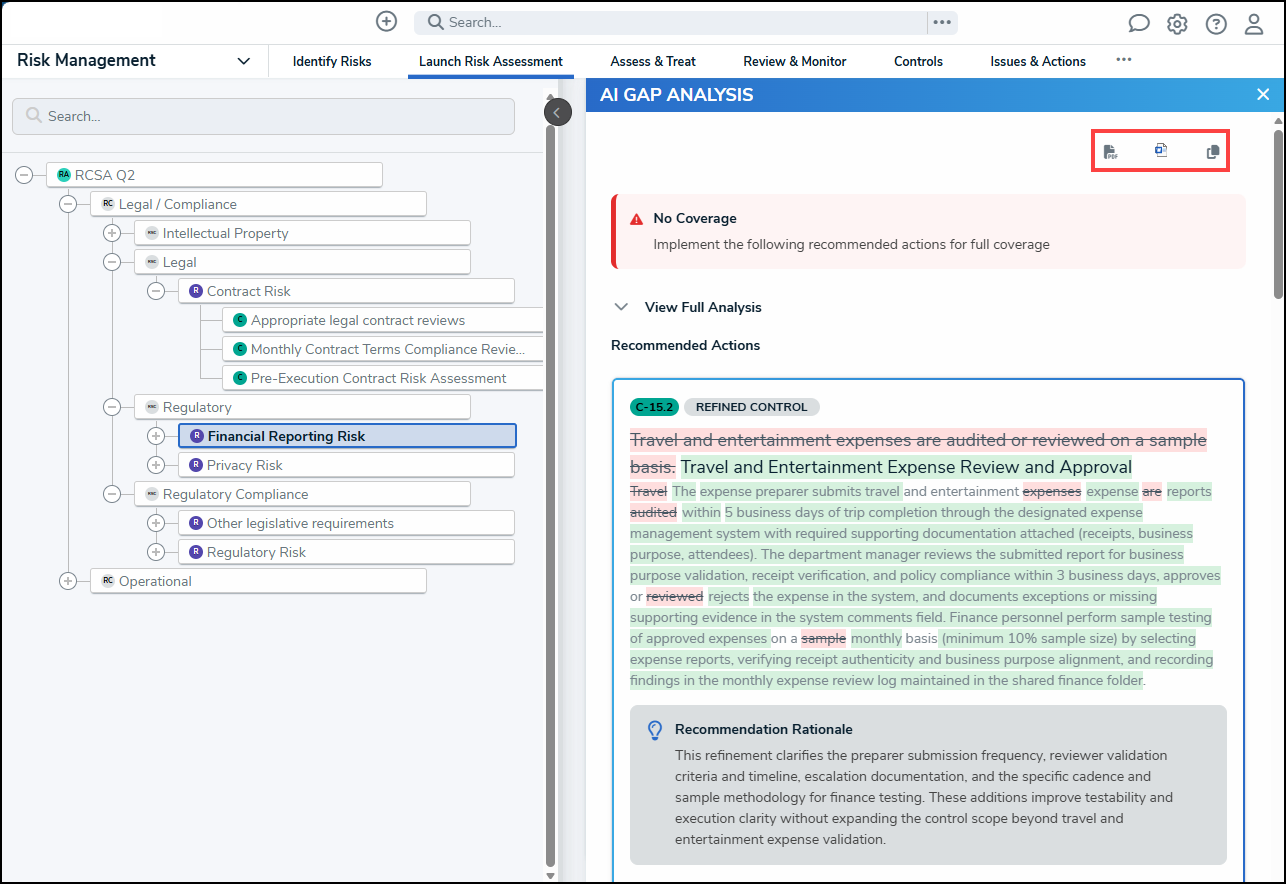Viewport: 1286px width, 884px height.
Task: Expand the Operational category node
Action: point(68,581)
